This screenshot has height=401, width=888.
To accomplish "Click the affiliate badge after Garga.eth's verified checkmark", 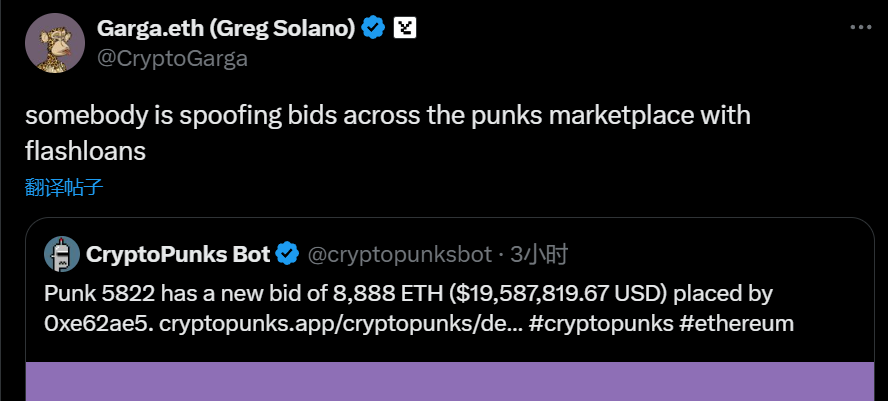I will click(404, 28).
